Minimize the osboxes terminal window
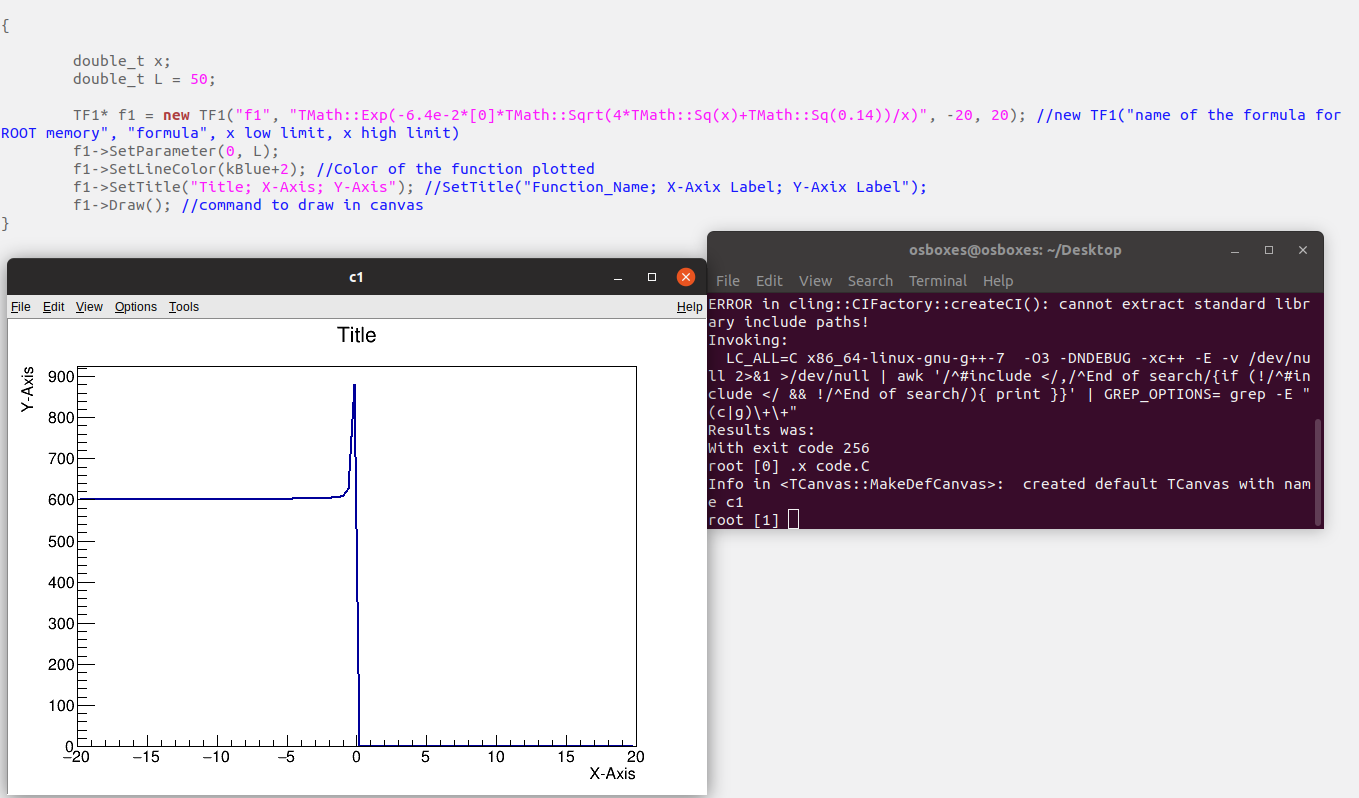This screenshot has height=798, width=1359. 1236,250
